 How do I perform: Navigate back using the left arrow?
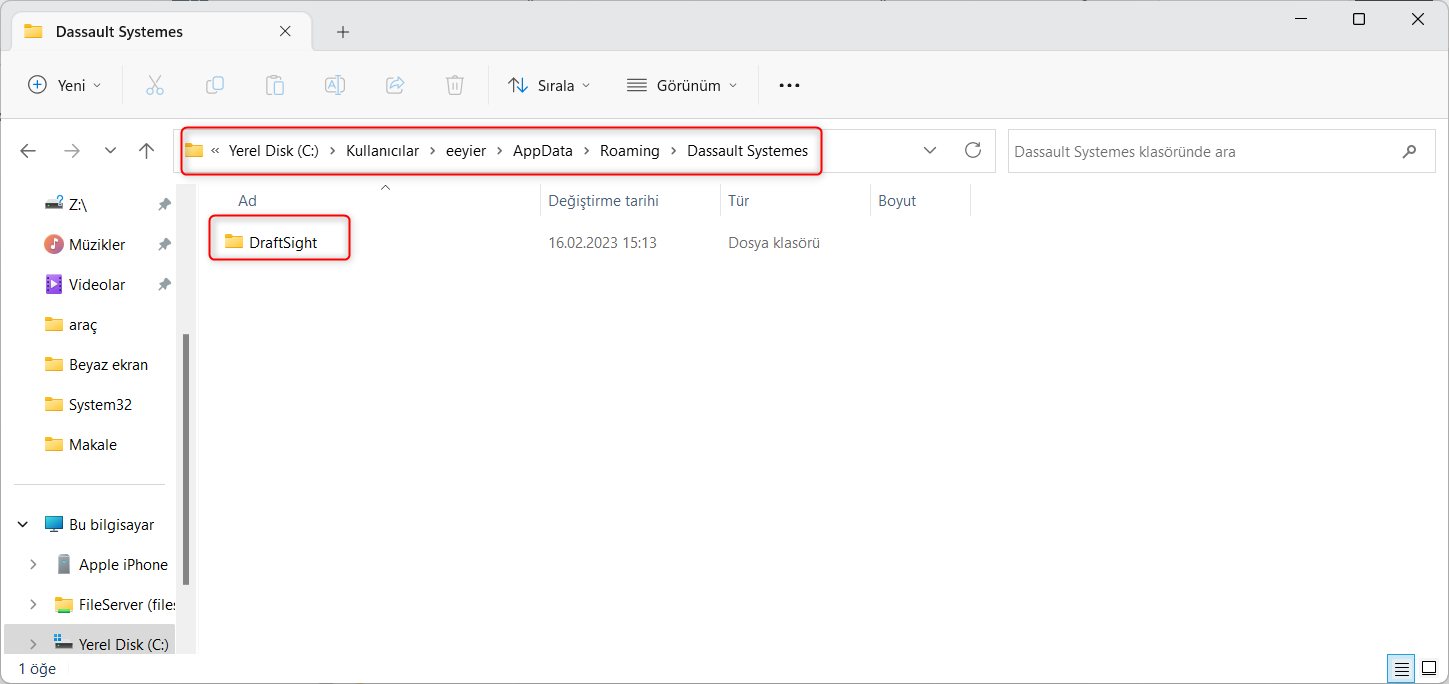tap(28, 150)
